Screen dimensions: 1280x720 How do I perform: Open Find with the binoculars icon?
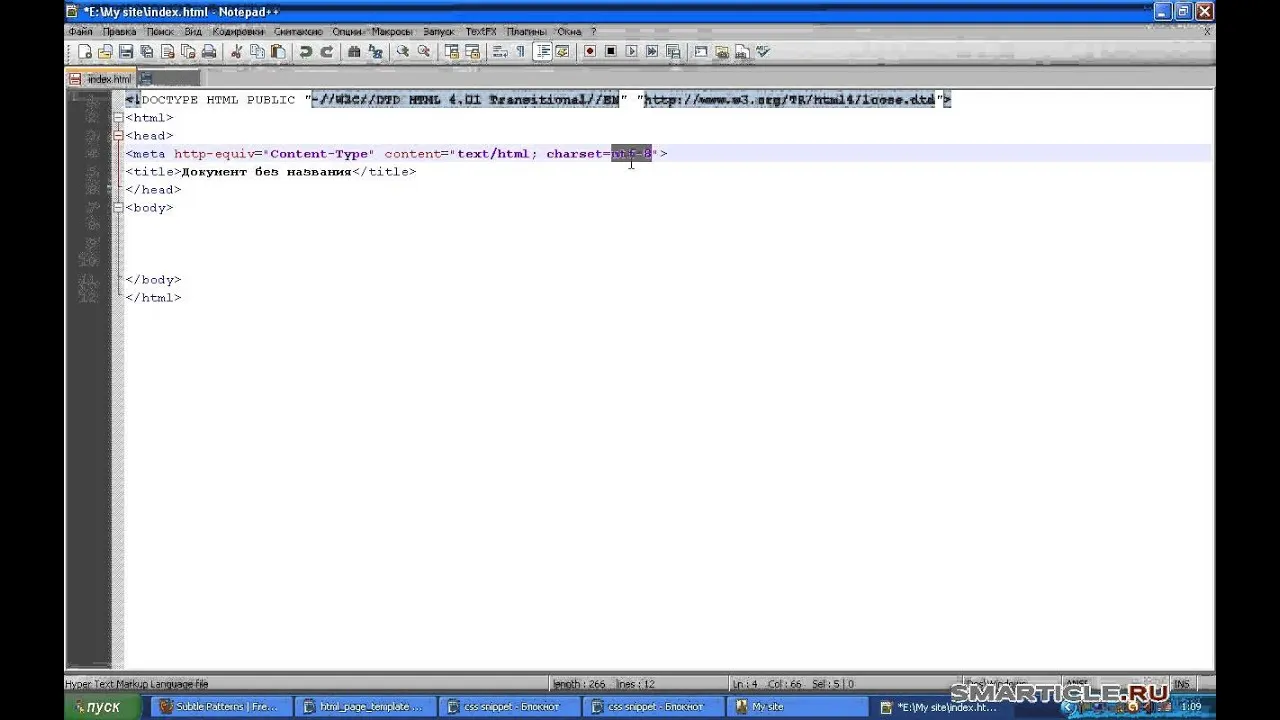[x=354, y=52]
